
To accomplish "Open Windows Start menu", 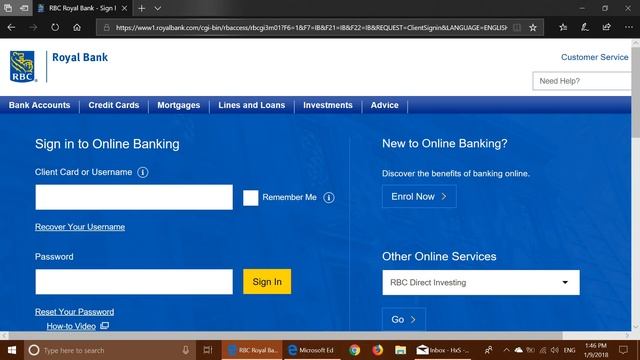I will click(12, 350).
